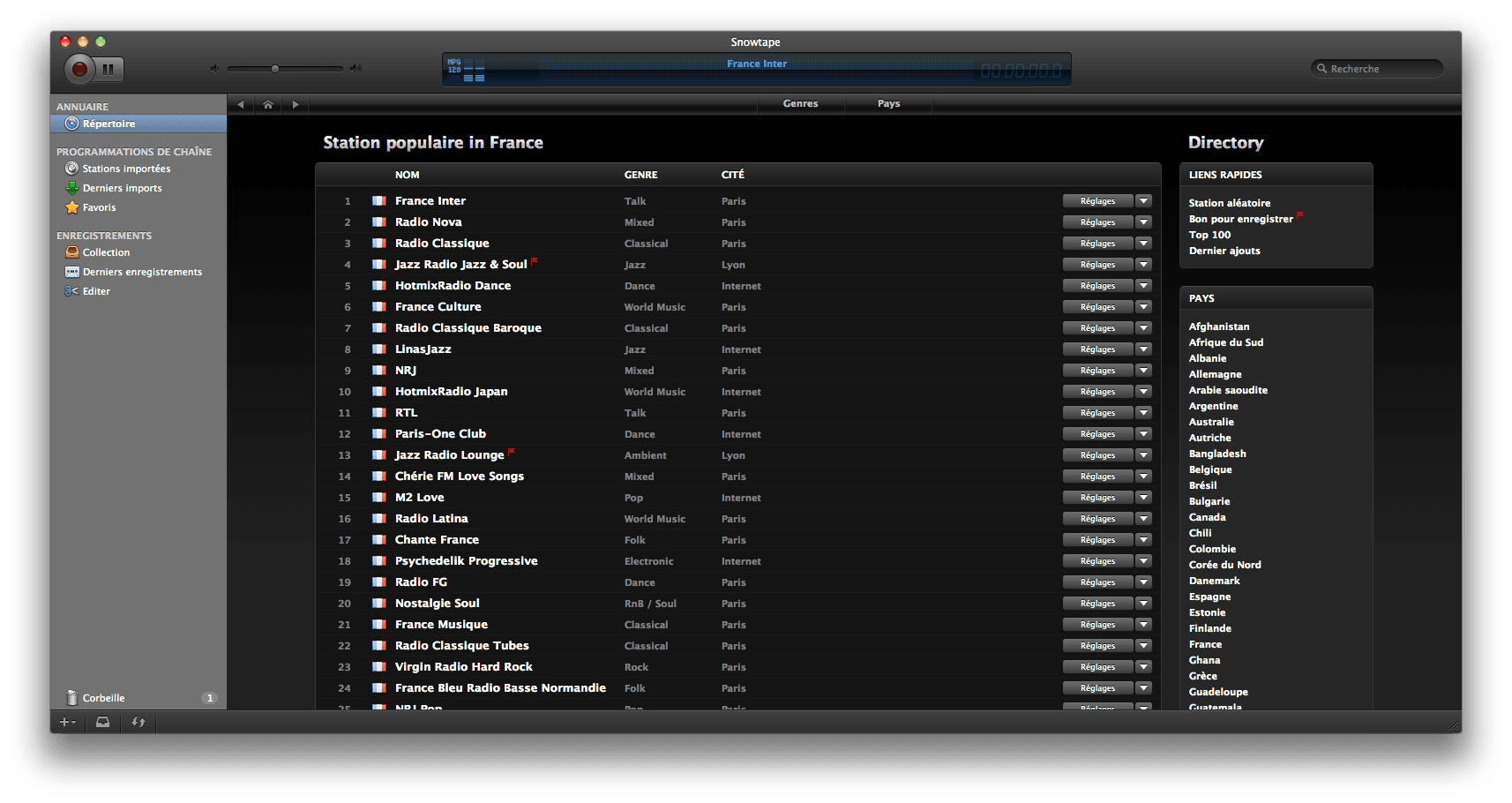1512x803 pixels.
Task: Click the red record button
Action: tap(79, 69)
